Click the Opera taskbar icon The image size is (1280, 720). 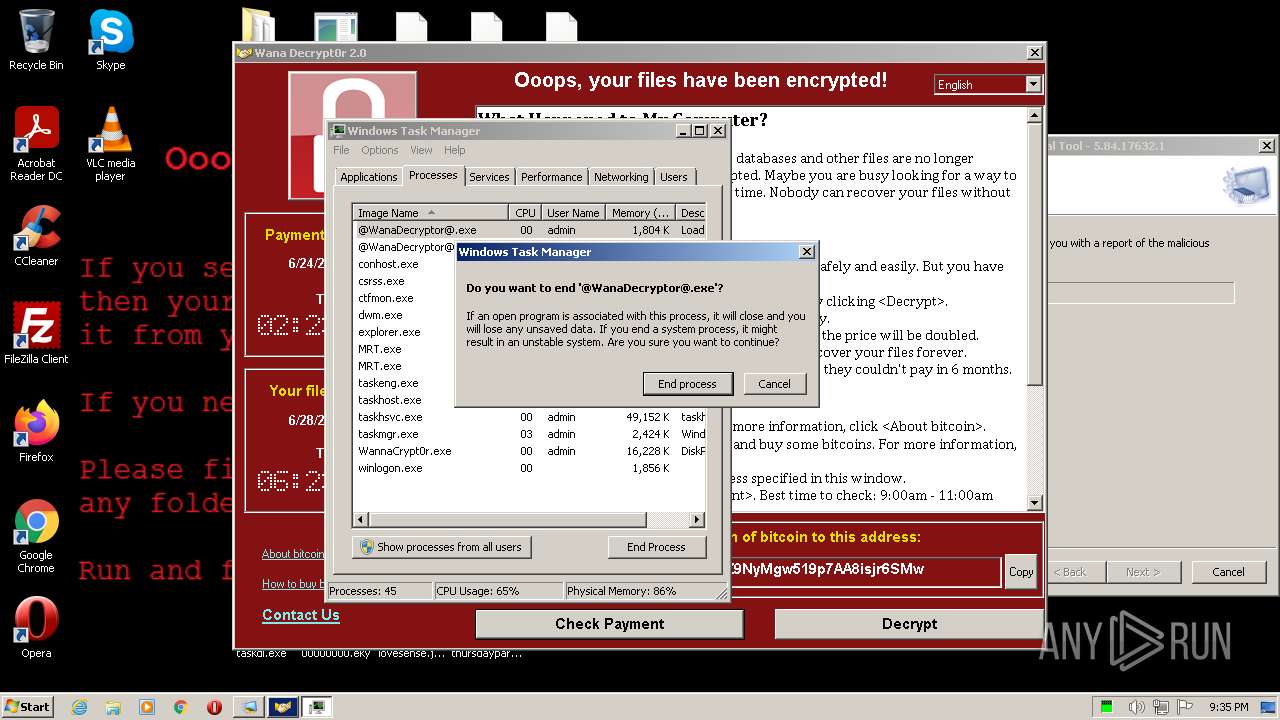click(x=214, y=707)
